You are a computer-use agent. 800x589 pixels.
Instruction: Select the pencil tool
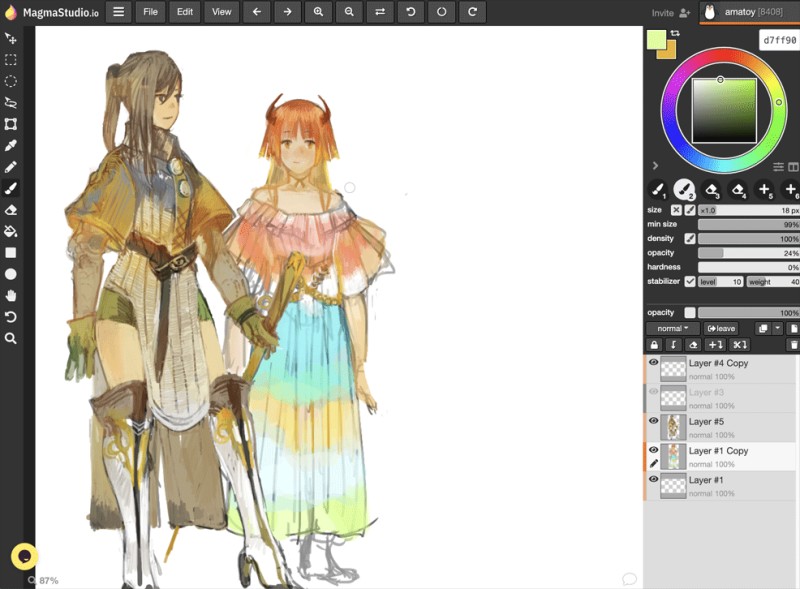pos(11,167)
